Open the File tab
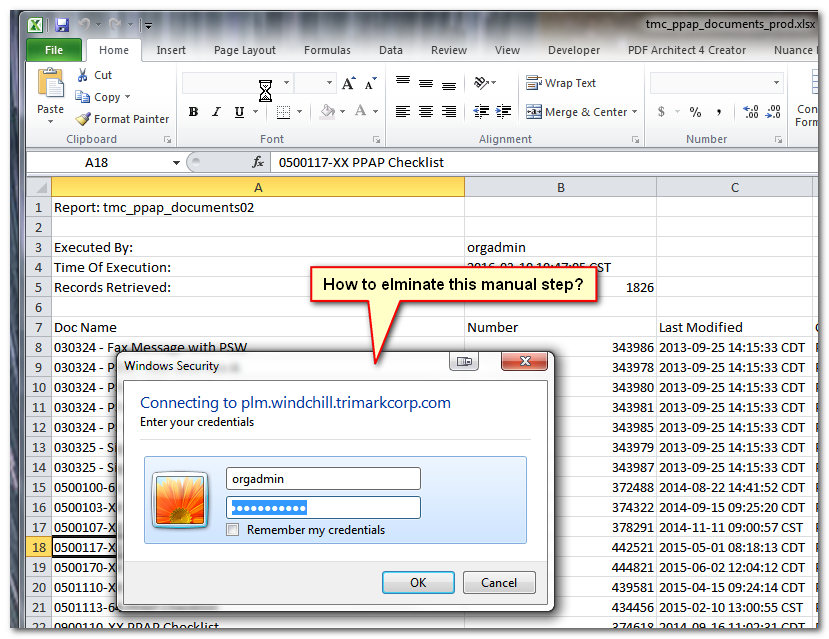The width and height of the screenshot is (829, 639). click(x=54, y=50)
